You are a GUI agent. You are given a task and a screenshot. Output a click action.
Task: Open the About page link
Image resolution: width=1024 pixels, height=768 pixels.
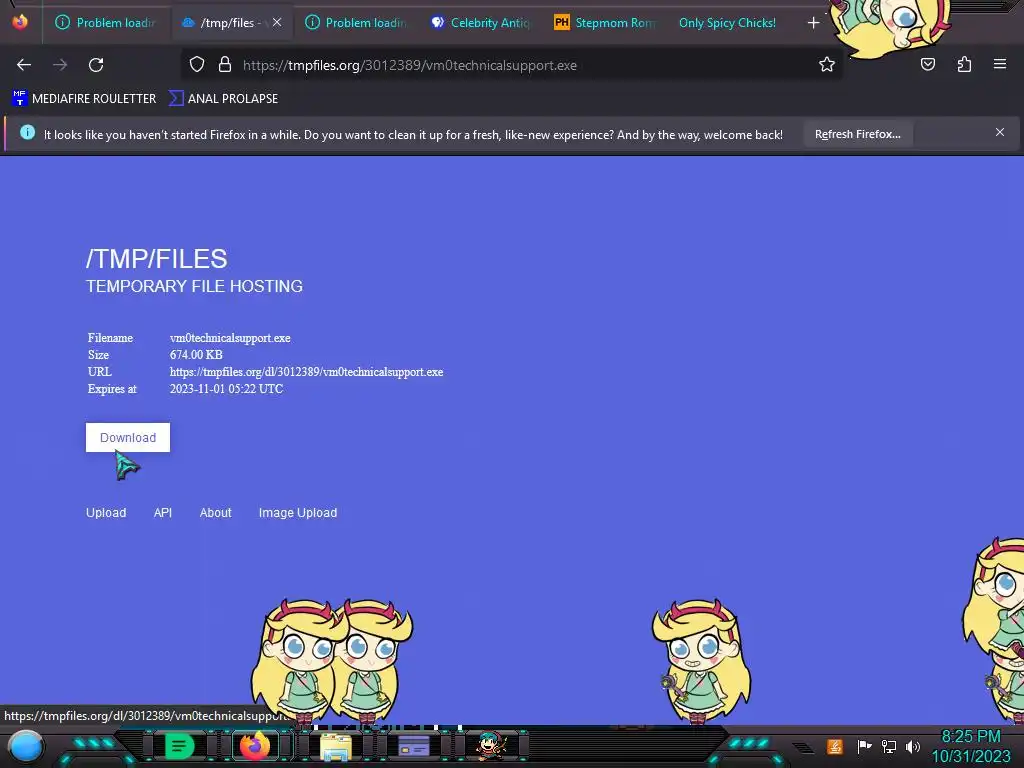[216, 513]
